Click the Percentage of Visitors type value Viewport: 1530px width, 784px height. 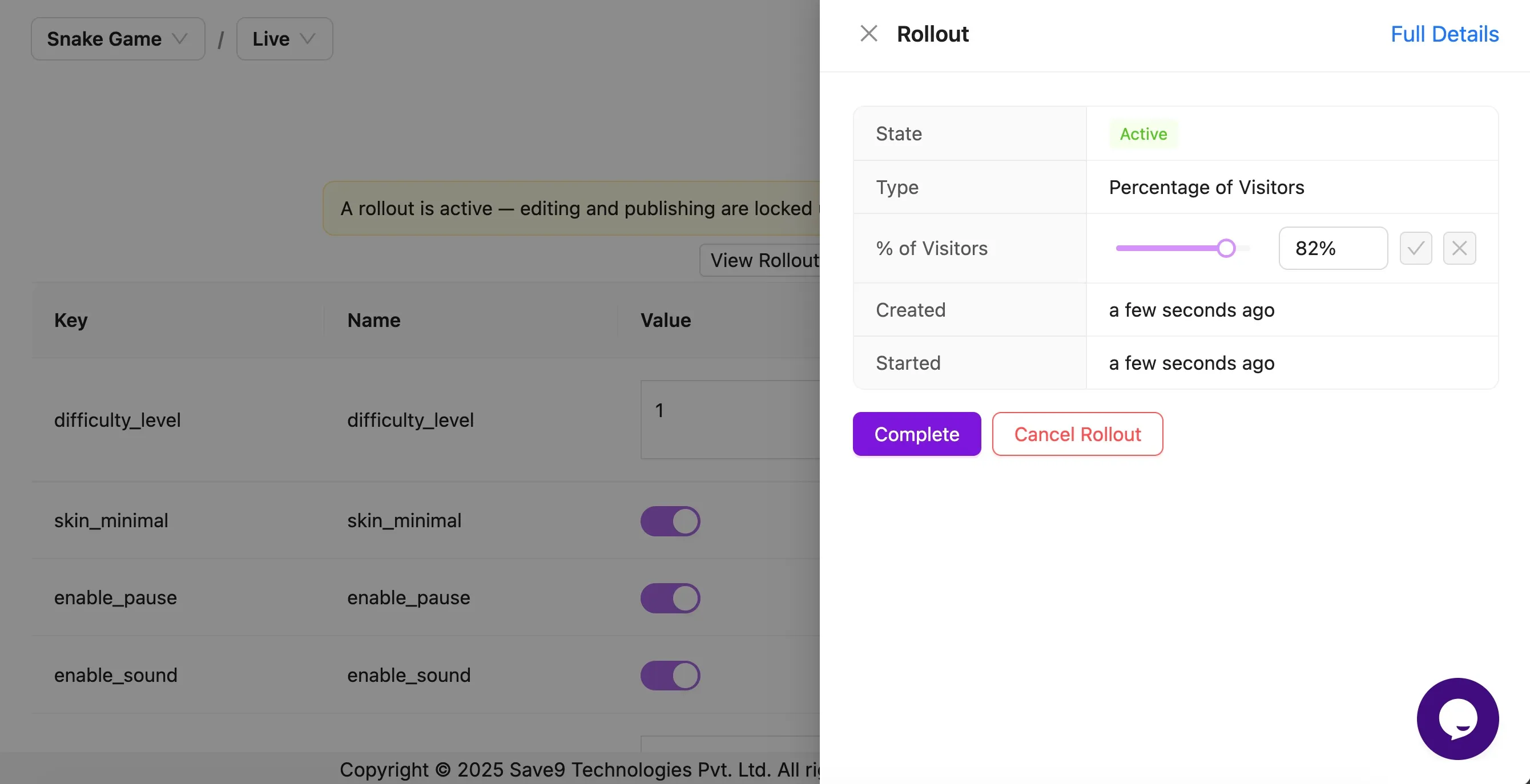click(1206, 187)
